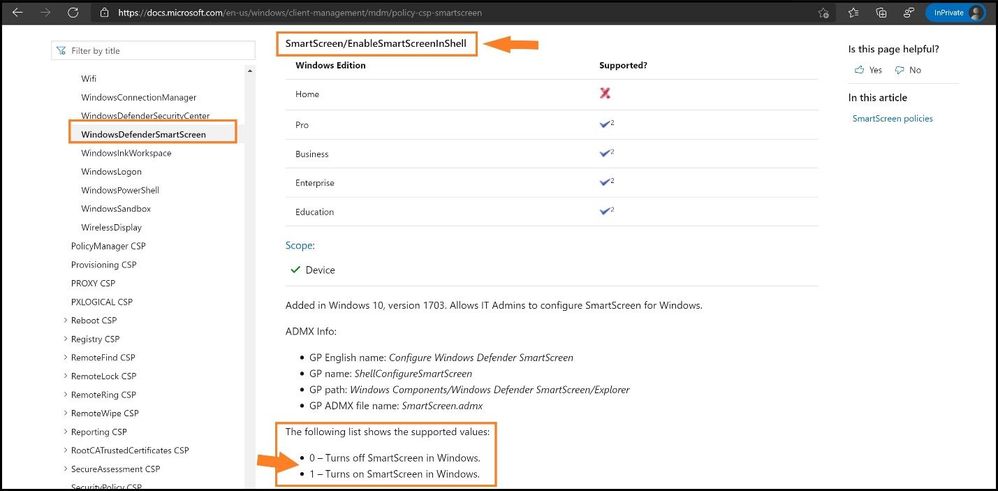The height and width of the screenshot is (491, 998).
Task: Open PolicyManager CSP in sidebar
Action: coord(108,246)
